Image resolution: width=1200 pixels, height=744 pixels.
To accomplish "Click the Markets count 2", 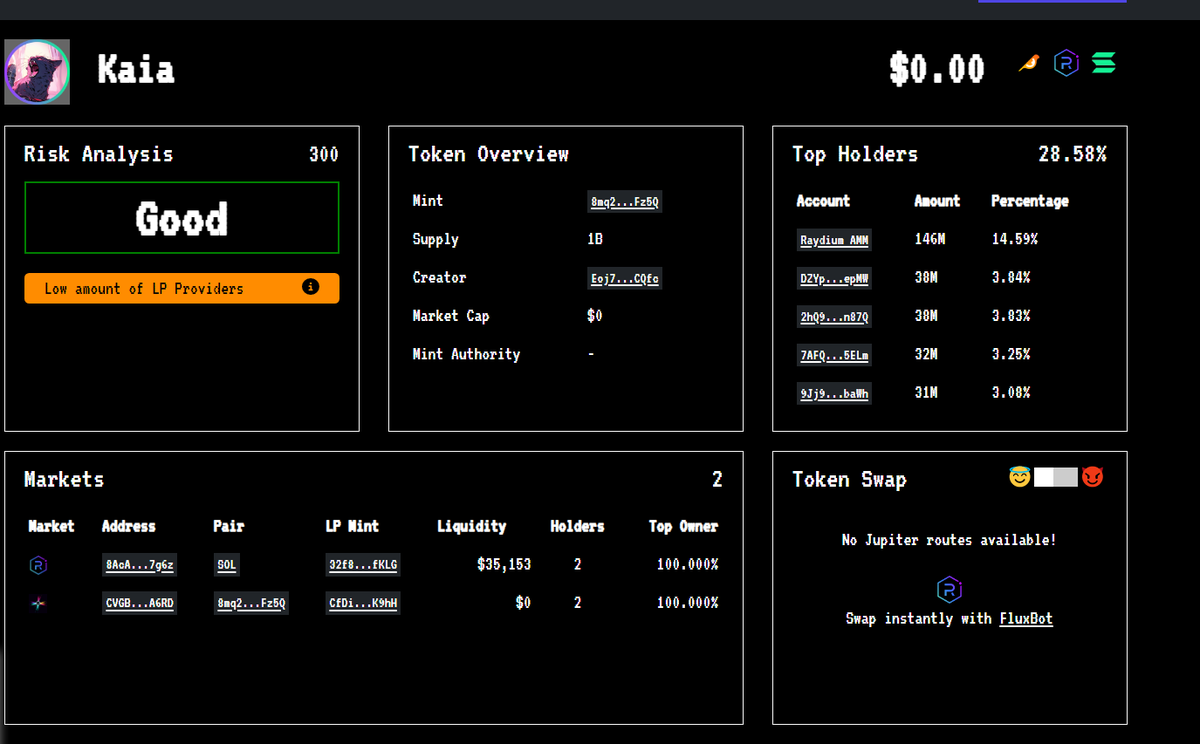I will 717,480.
